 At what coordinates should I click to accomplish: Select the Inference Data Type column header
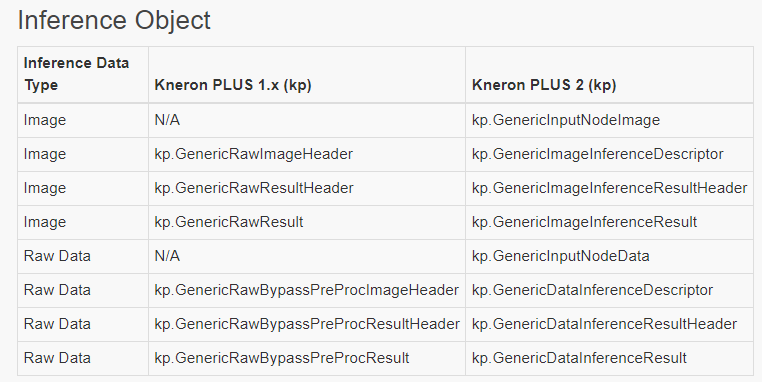click(x=76, y=74)
